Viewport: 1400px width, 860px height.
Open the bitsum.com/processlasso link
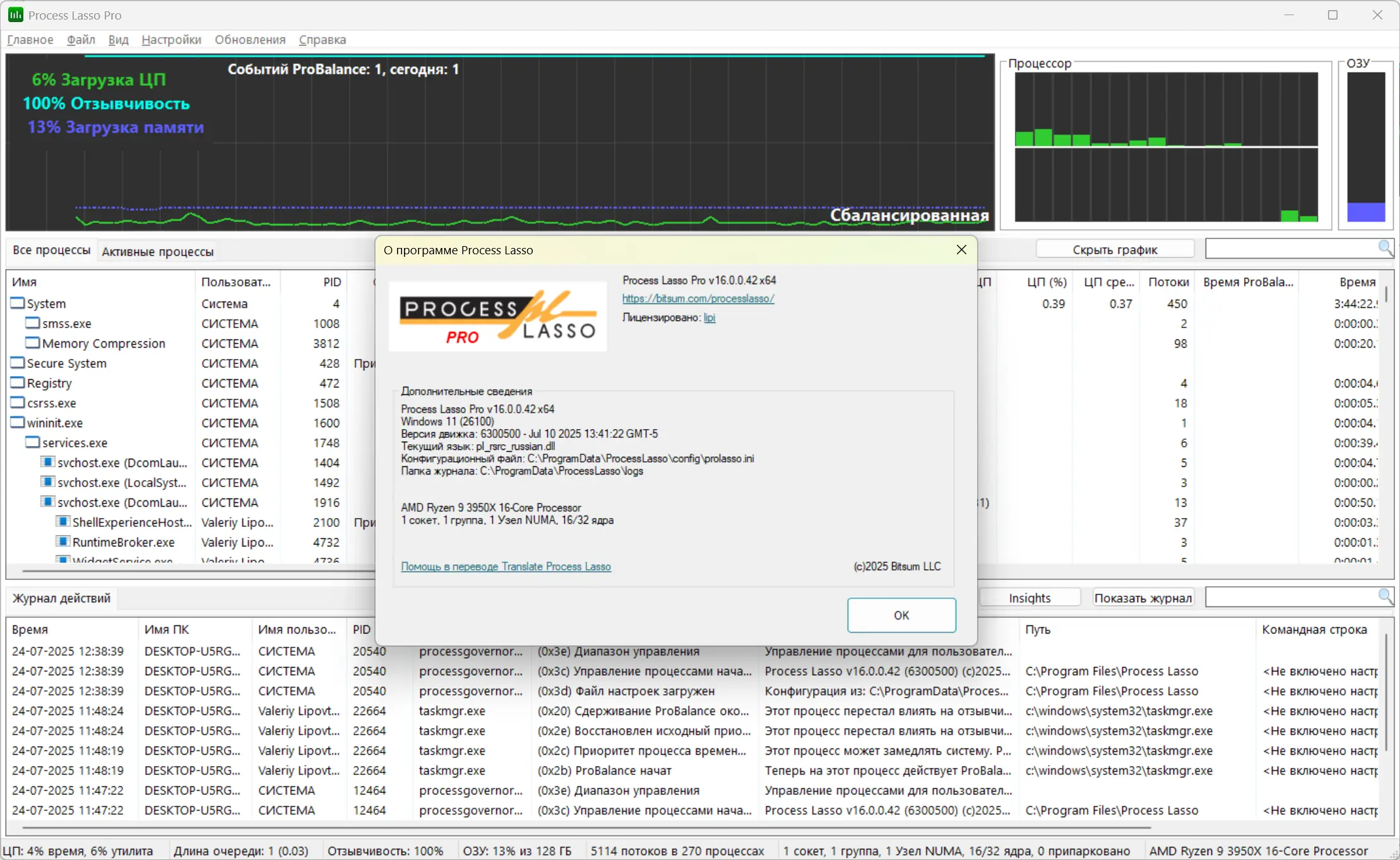coord(698,298)
